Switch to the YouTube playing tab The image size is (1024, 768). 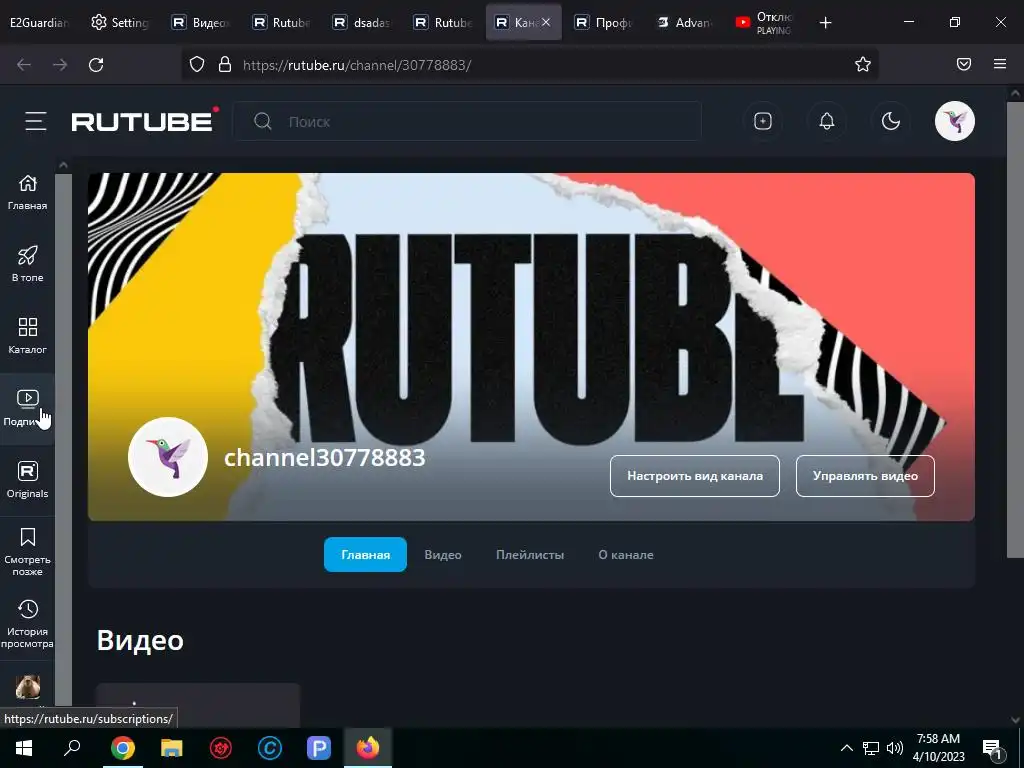coord(764,23)
